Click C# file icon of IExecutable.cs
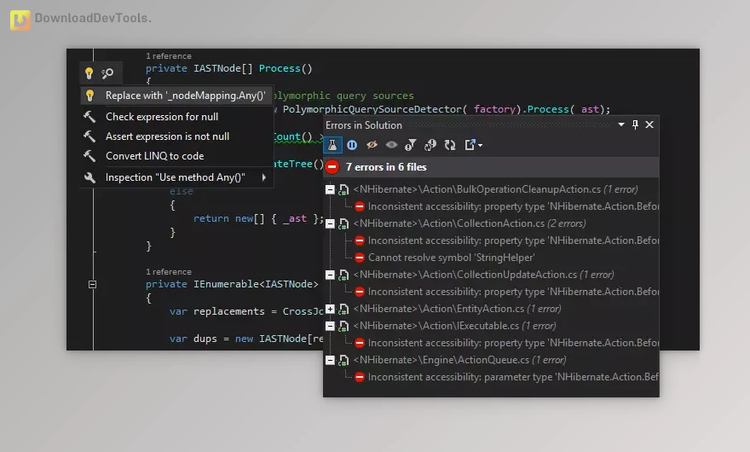The width and height of the screenshot is (750, 452). coord(343,326)
